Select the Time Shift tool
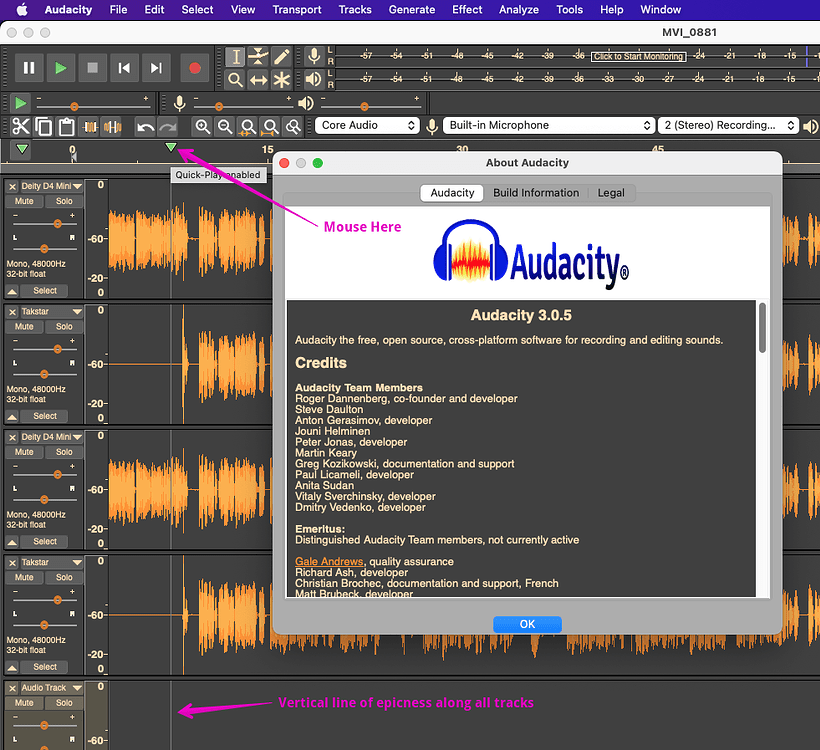The image size is (820, 750). pos(258,79)
